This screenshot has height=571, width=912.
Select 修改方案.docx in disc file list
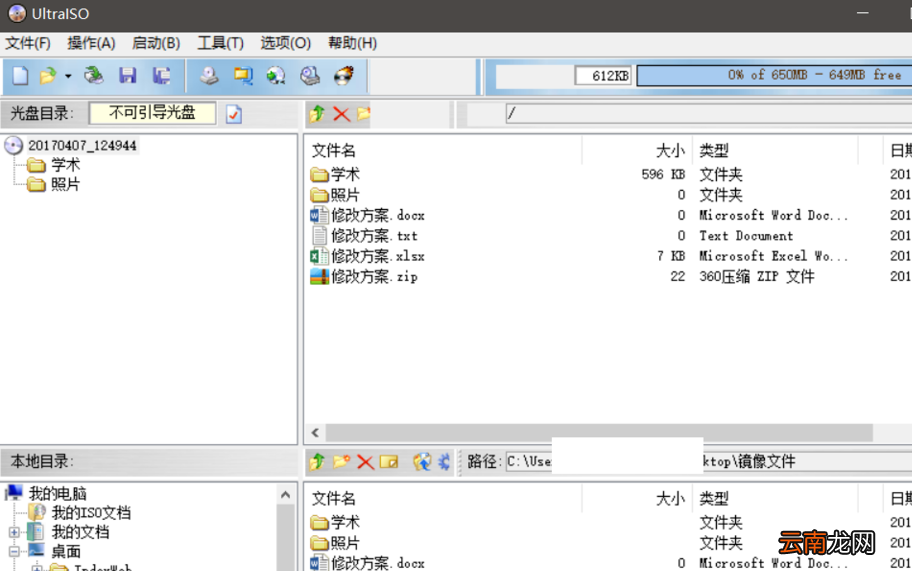pos(378,216)
